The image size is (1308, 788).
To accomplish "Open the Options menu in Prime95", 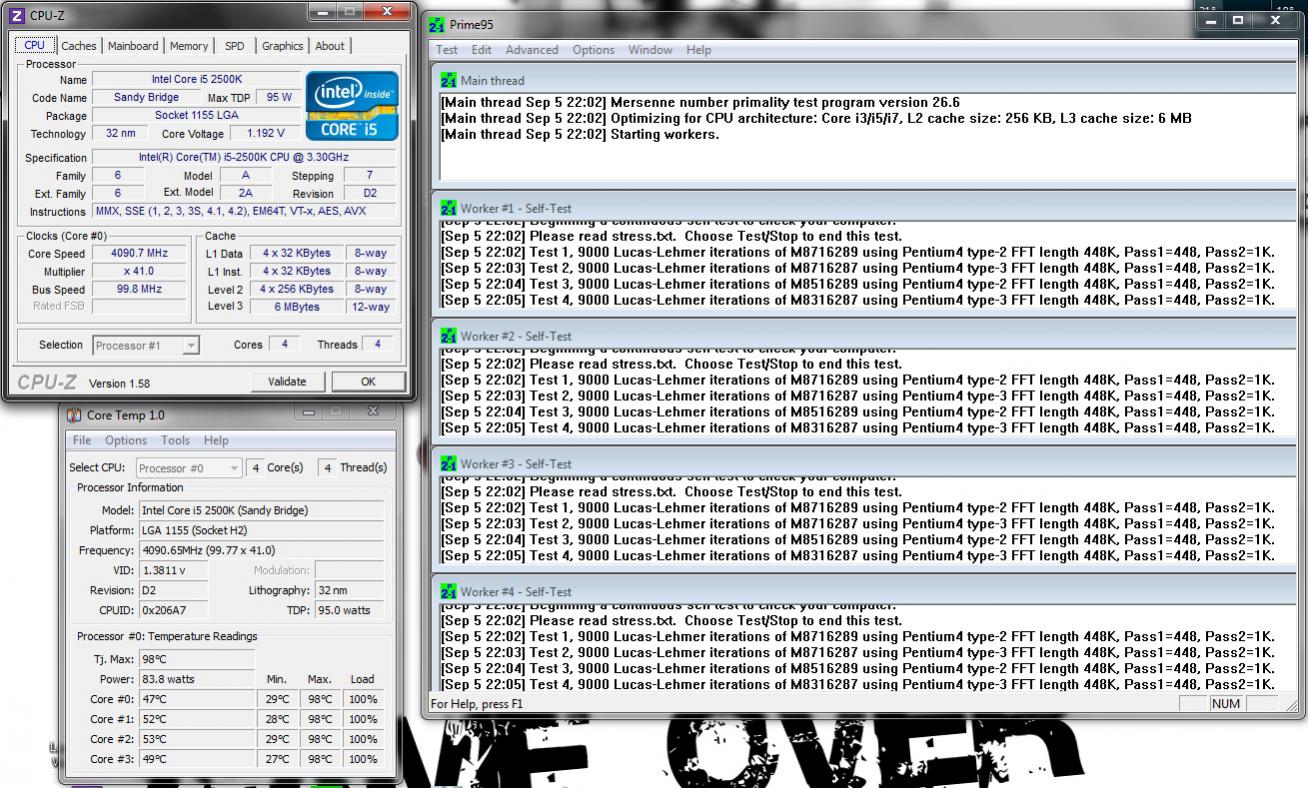I will [595, 50].
